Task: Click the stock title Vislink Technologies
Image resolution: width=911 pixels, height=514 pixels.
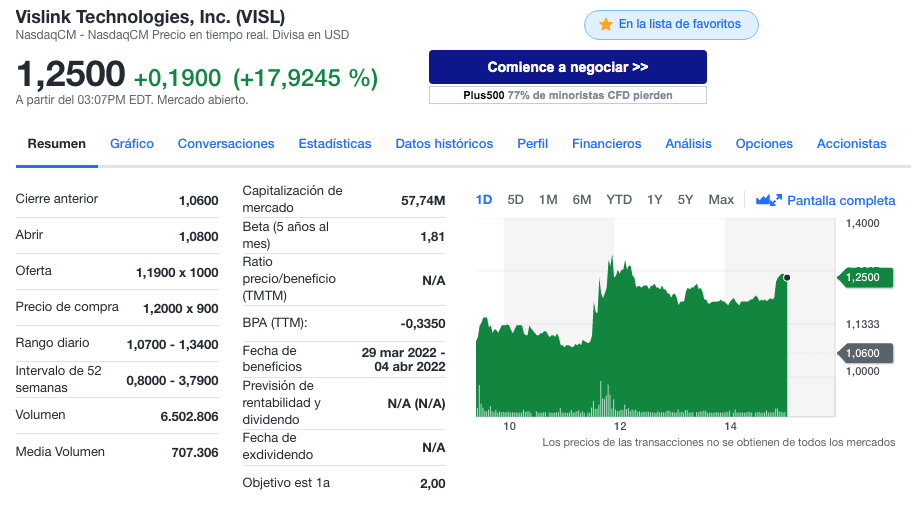Action: coord(150,17)
